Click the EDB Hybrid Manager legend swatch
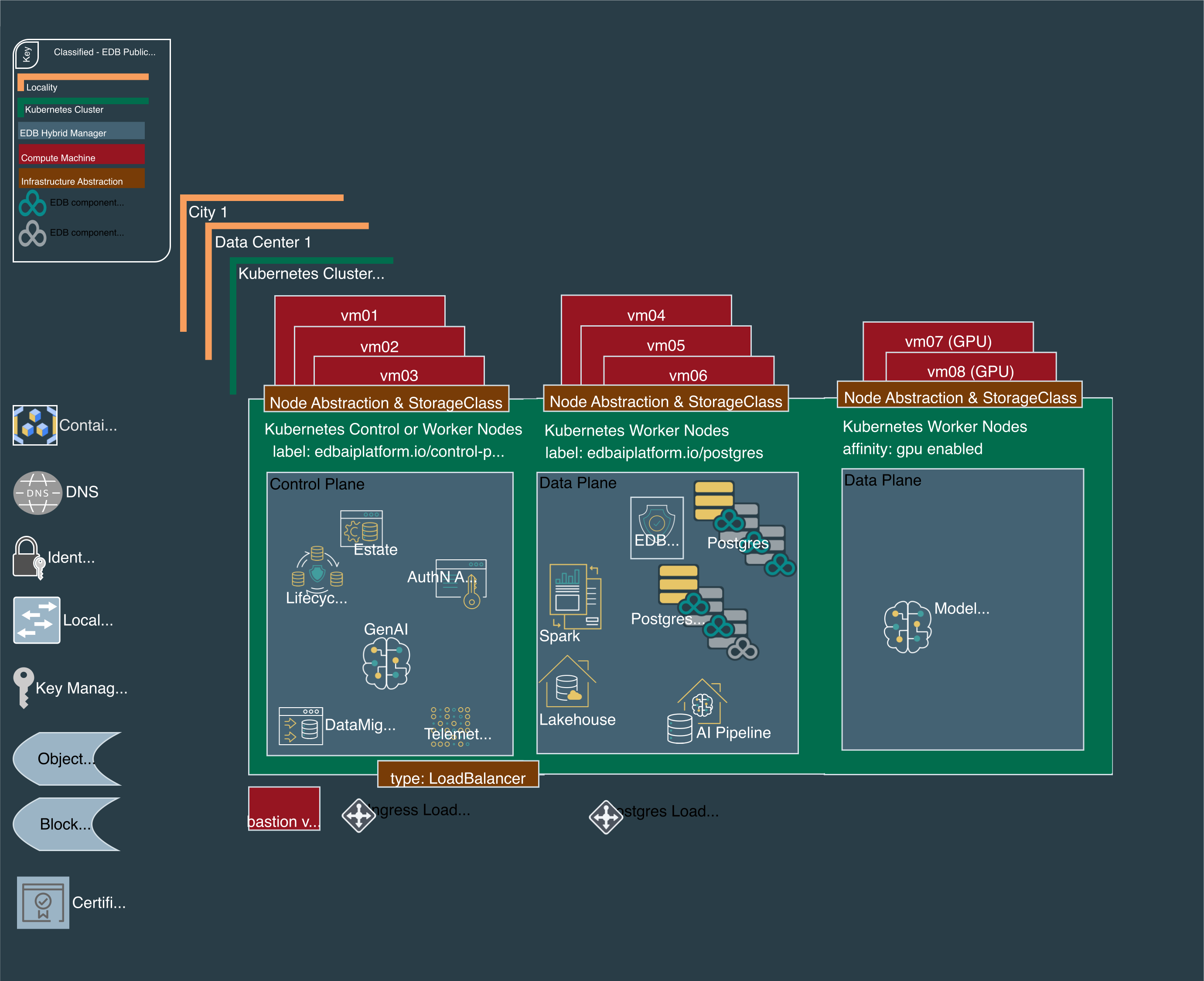 (x=82, y=130)
